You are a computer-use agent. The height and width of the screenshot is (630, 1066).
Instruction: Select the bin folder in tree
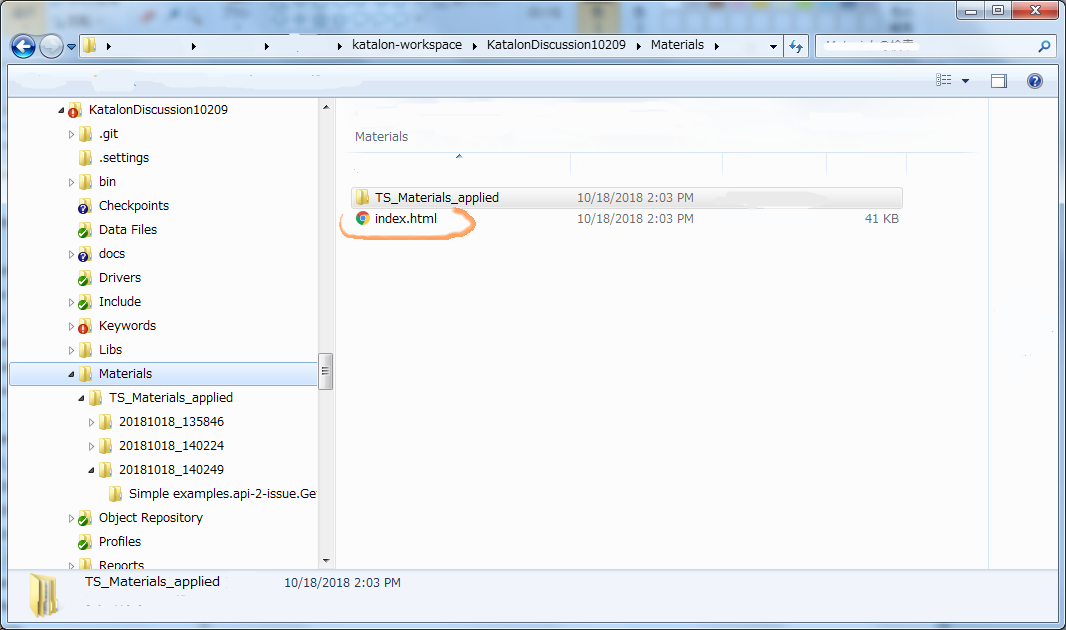(x=107, y=181)
